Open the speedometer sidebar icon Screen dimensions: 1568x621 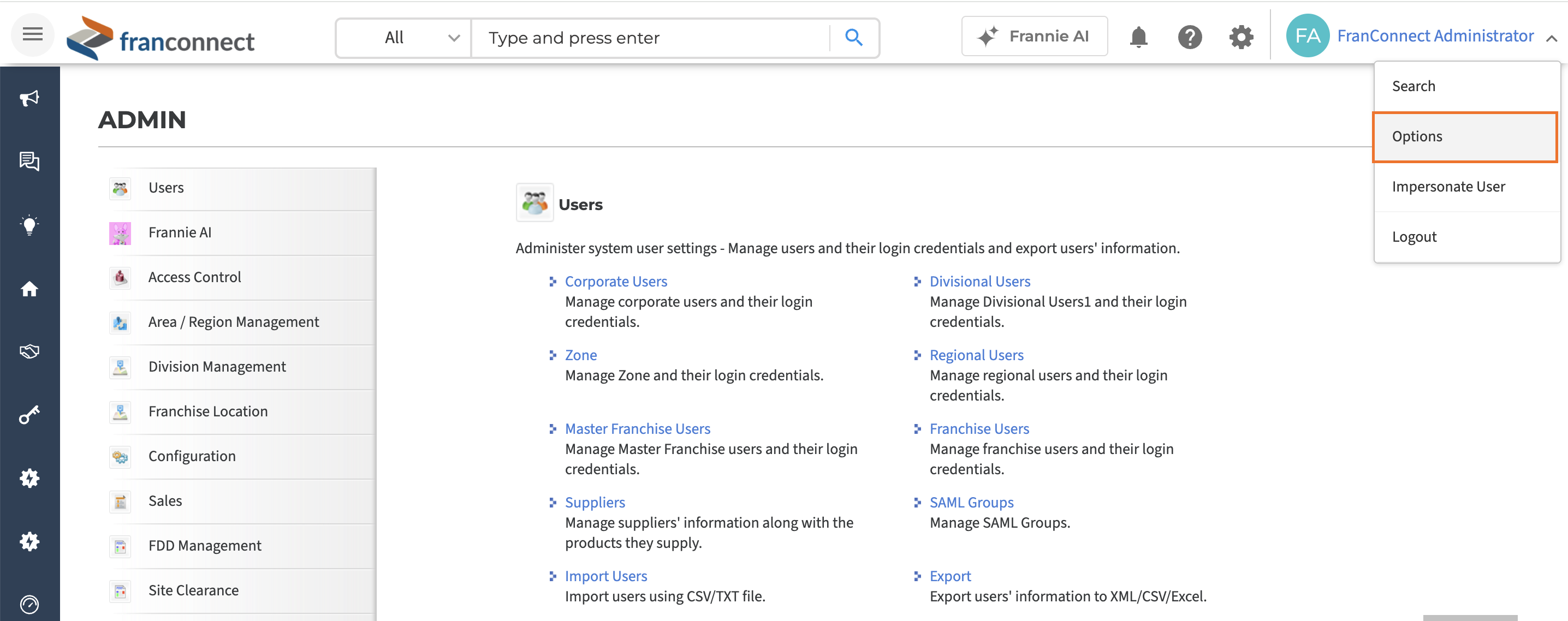29,604
